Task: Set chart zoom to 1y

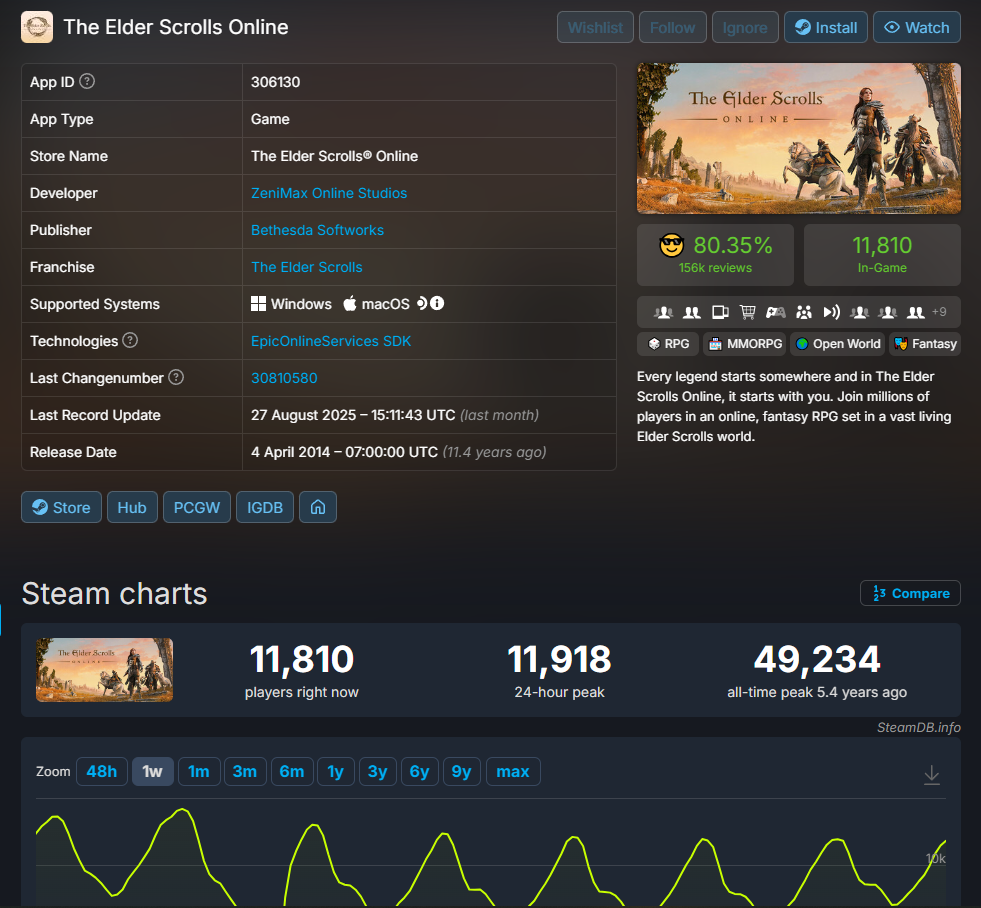Action: [x=335, y=771]
